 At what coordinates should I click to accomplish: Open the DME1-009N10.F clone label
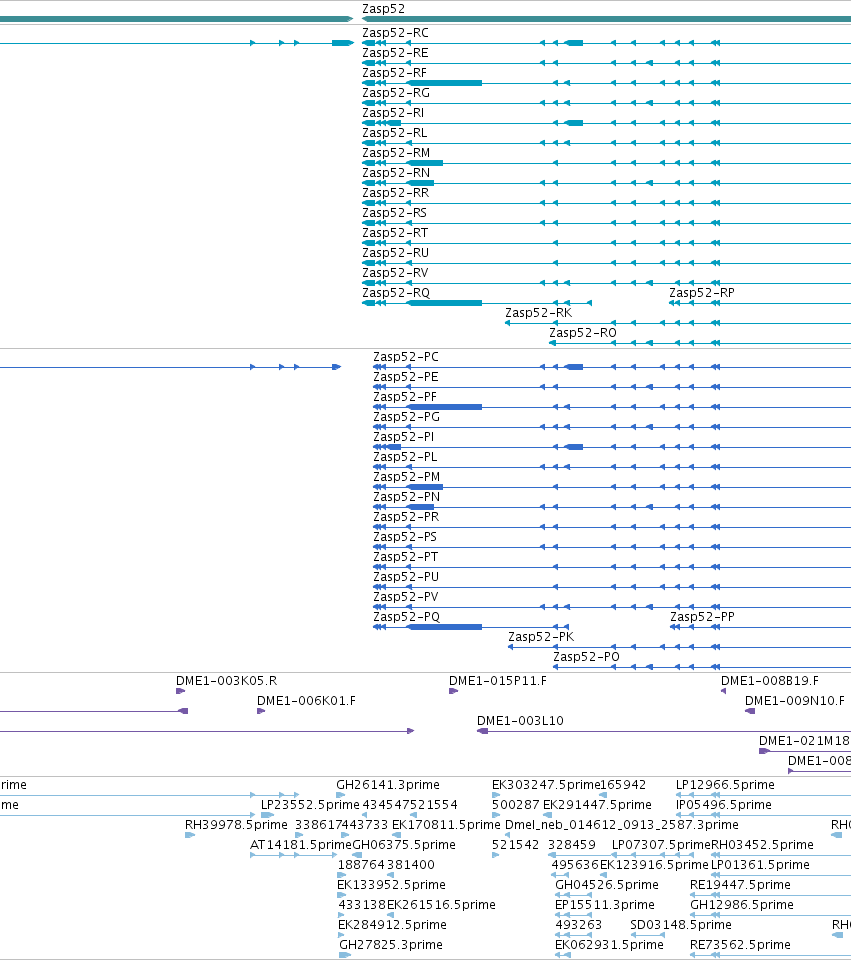coord(795,701)
